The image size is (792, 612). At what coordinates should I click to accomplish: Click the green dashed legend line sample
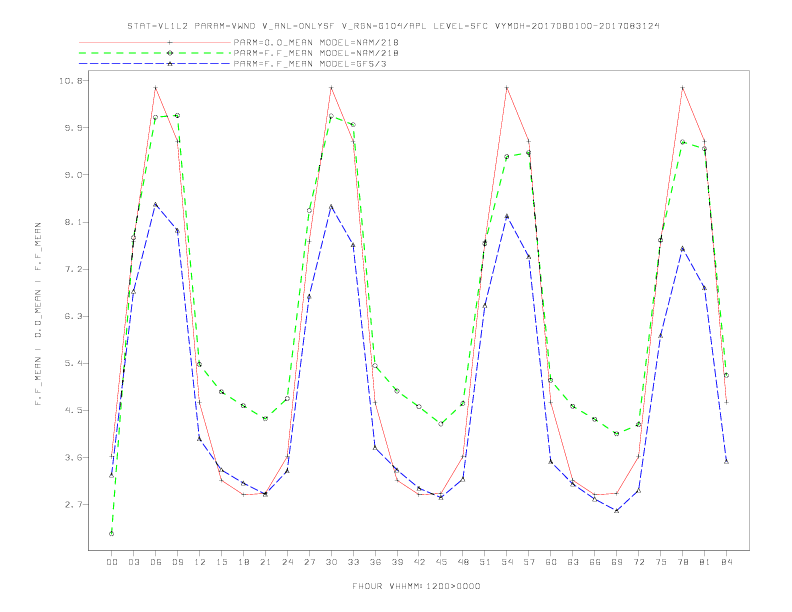click(x=155, y=53)
